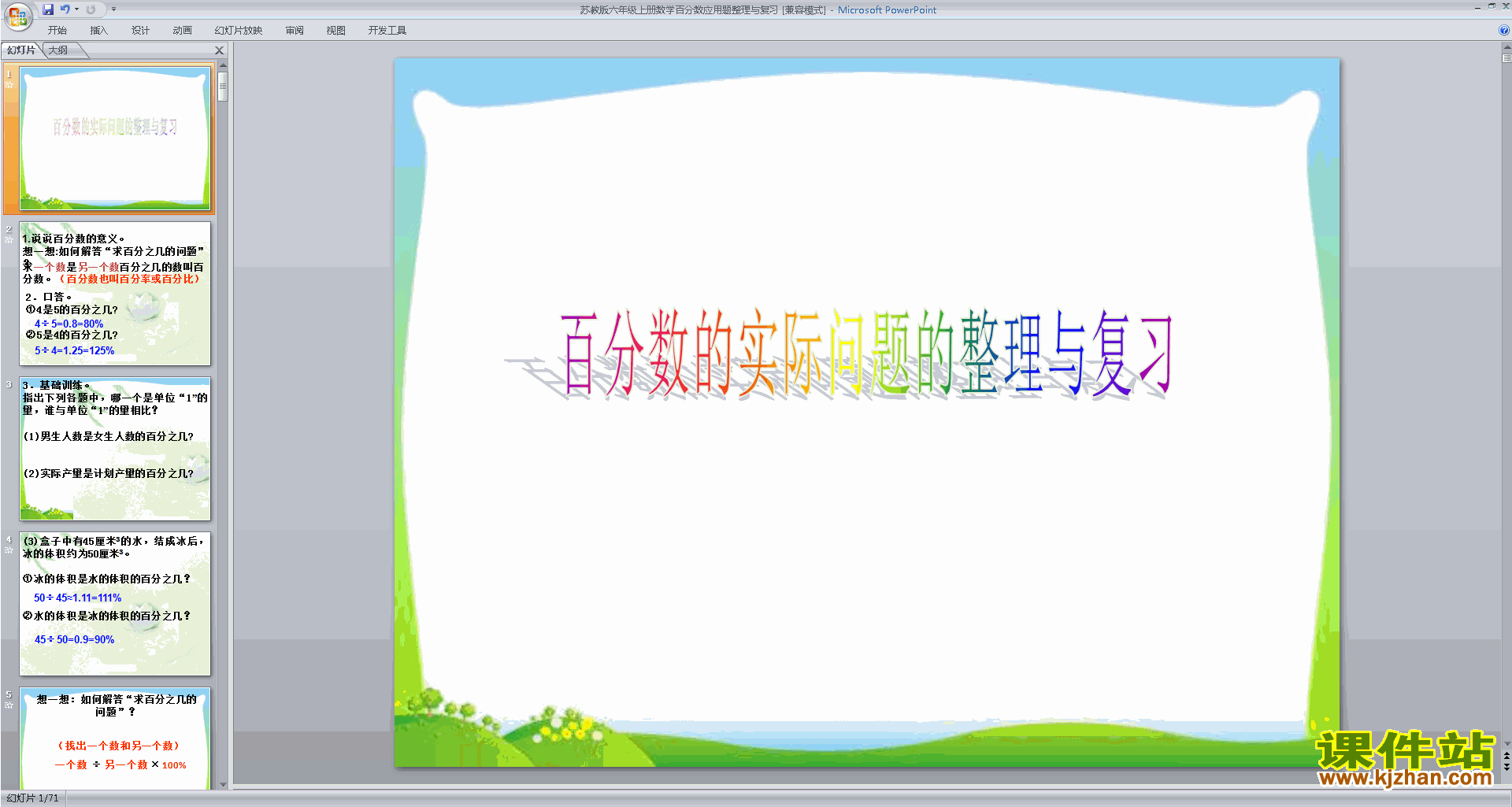Select the 幻灯片 pane tab
The height and width of the screenshot is (807, 1512).
click(x=21, y=50)
